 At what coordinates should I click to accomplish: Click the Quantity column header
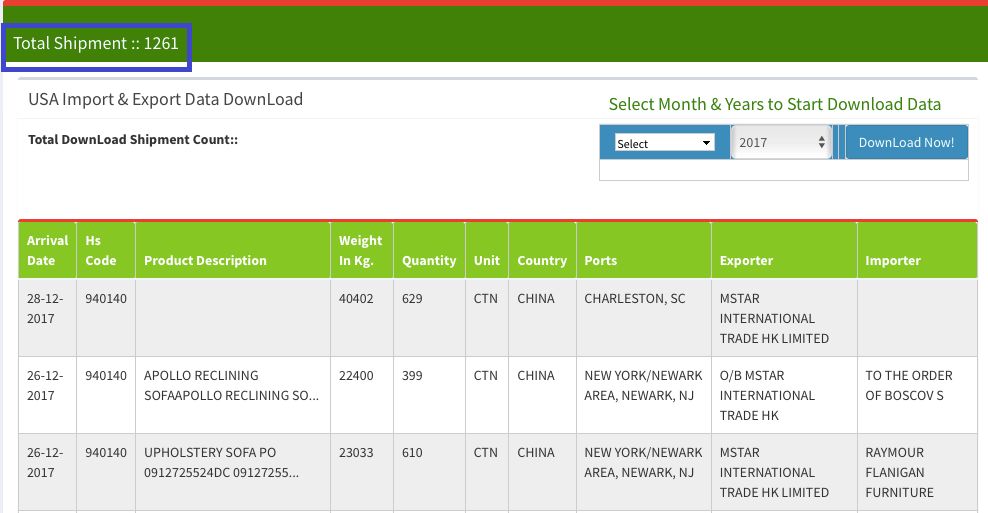coord(429,250)
